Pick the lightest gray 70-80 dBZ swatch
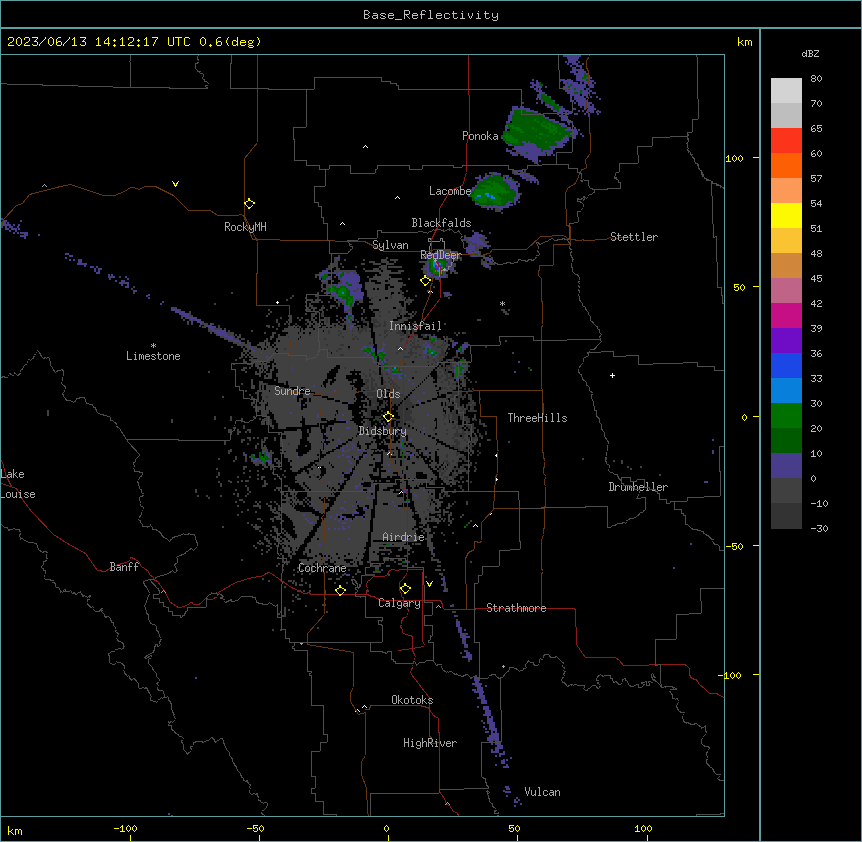The image size is (862, 842). pyautogui.click(x=786, y=91)
